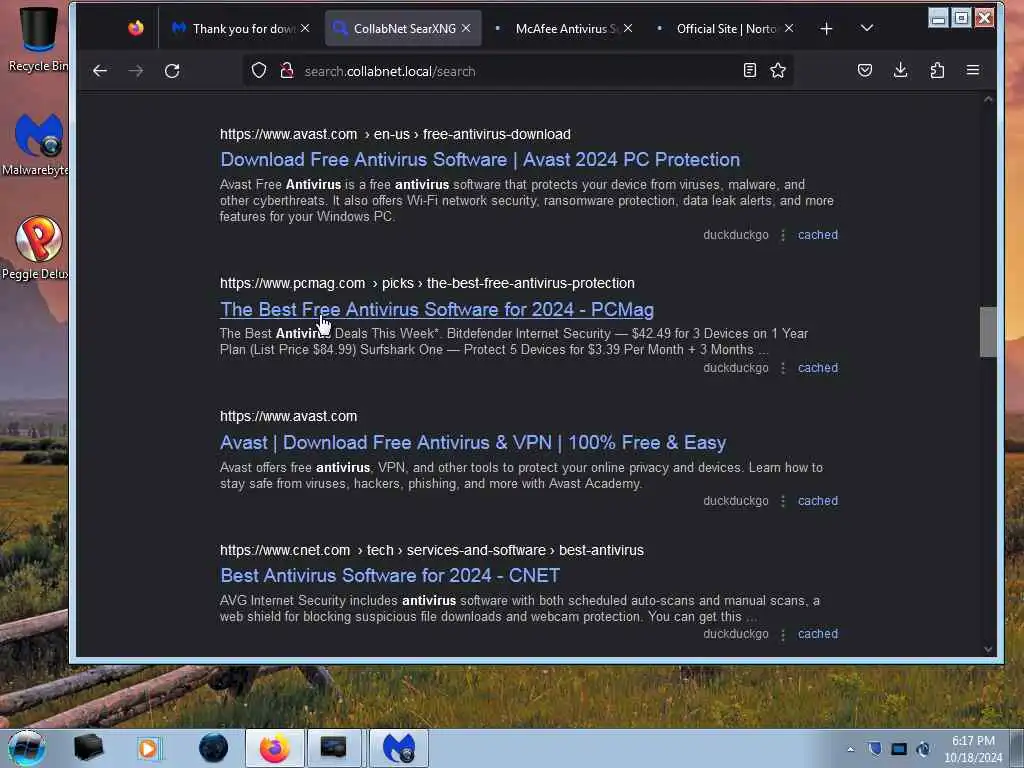Click the Malwarebytes taskbar button
Image resolution: width=1024 pixels, height=768 pixels.
click(399, 748)
